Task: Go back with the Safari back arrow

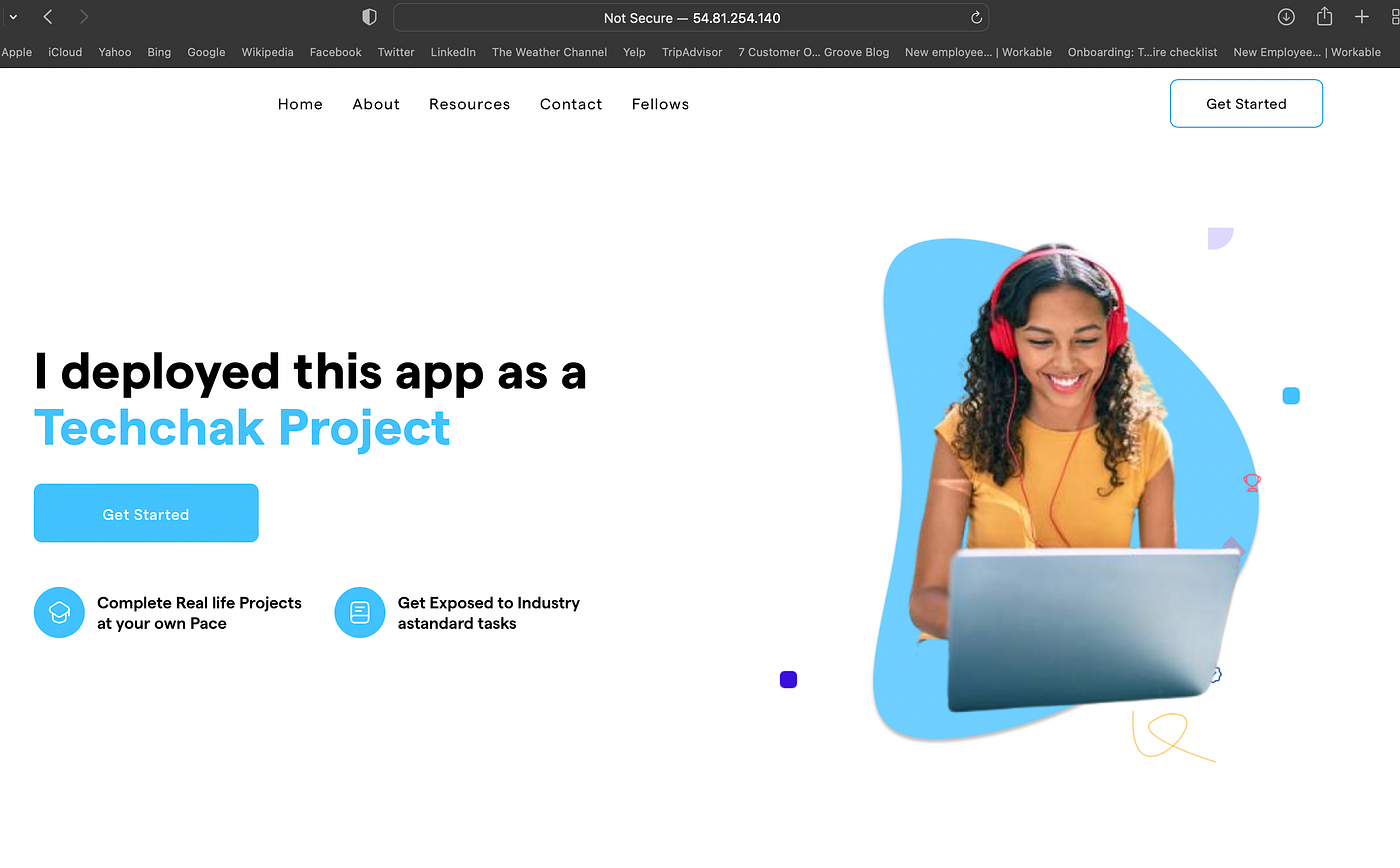Action: (48, 17)
